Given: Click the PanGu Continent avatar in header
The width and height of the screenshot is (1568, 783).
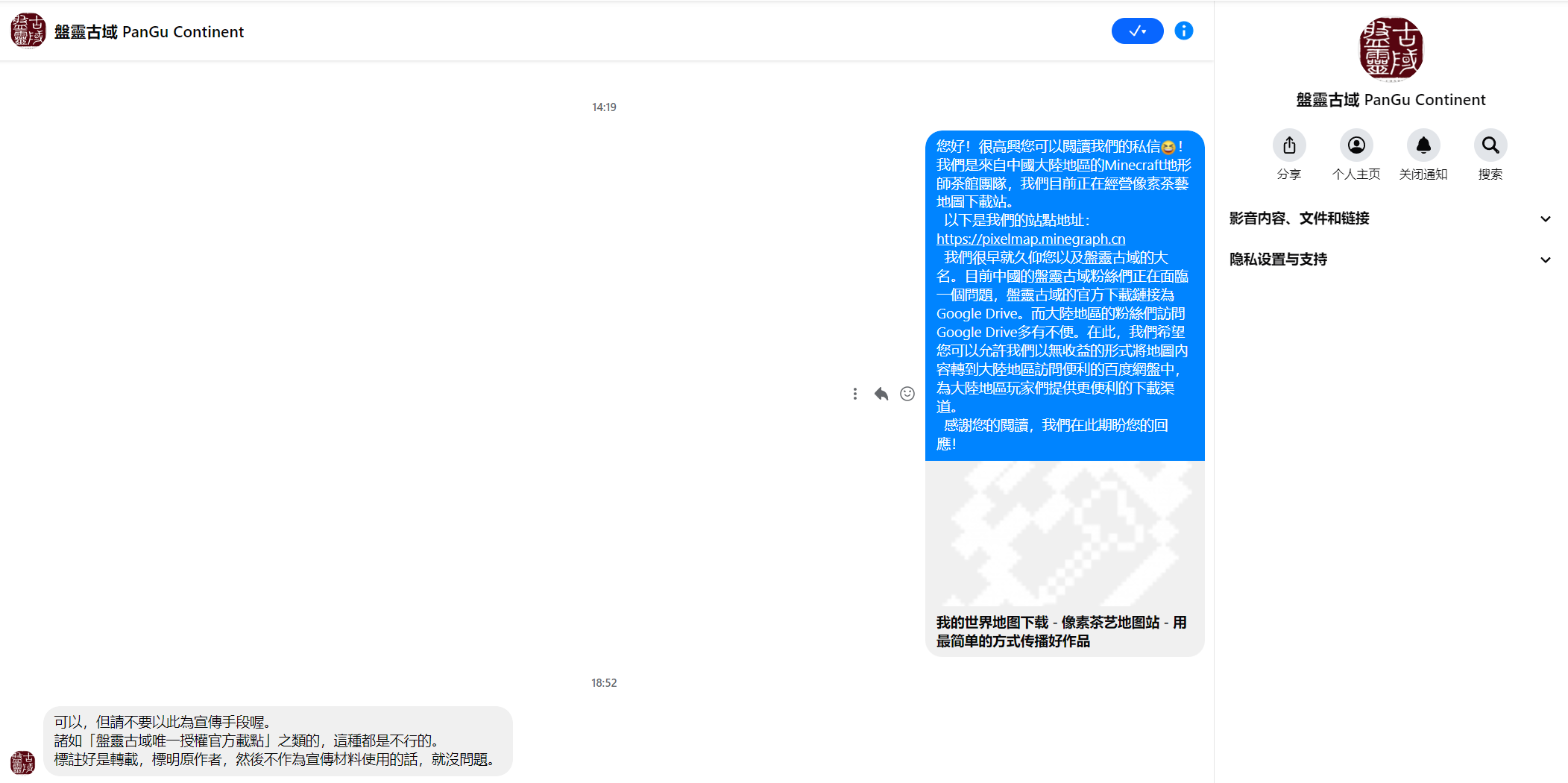Looking at the screenshot, I should (28, 31).
